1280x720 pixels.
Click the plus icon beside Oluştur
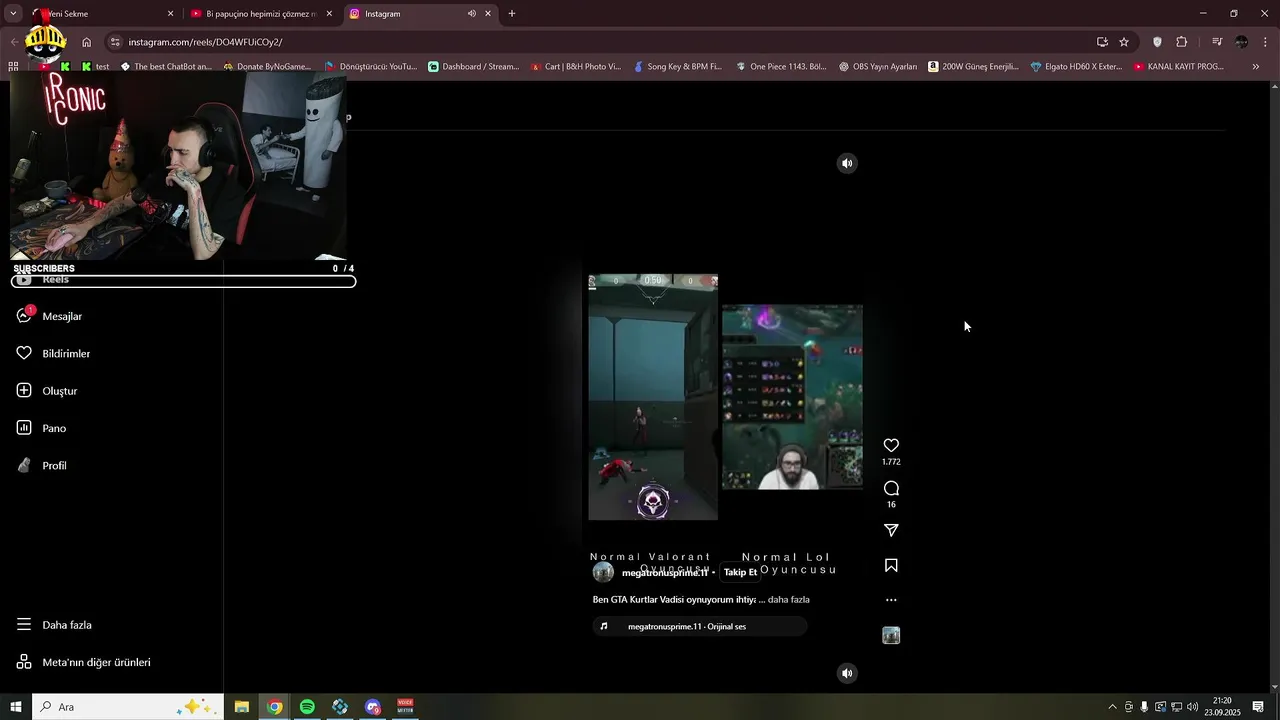click(24, 391)
